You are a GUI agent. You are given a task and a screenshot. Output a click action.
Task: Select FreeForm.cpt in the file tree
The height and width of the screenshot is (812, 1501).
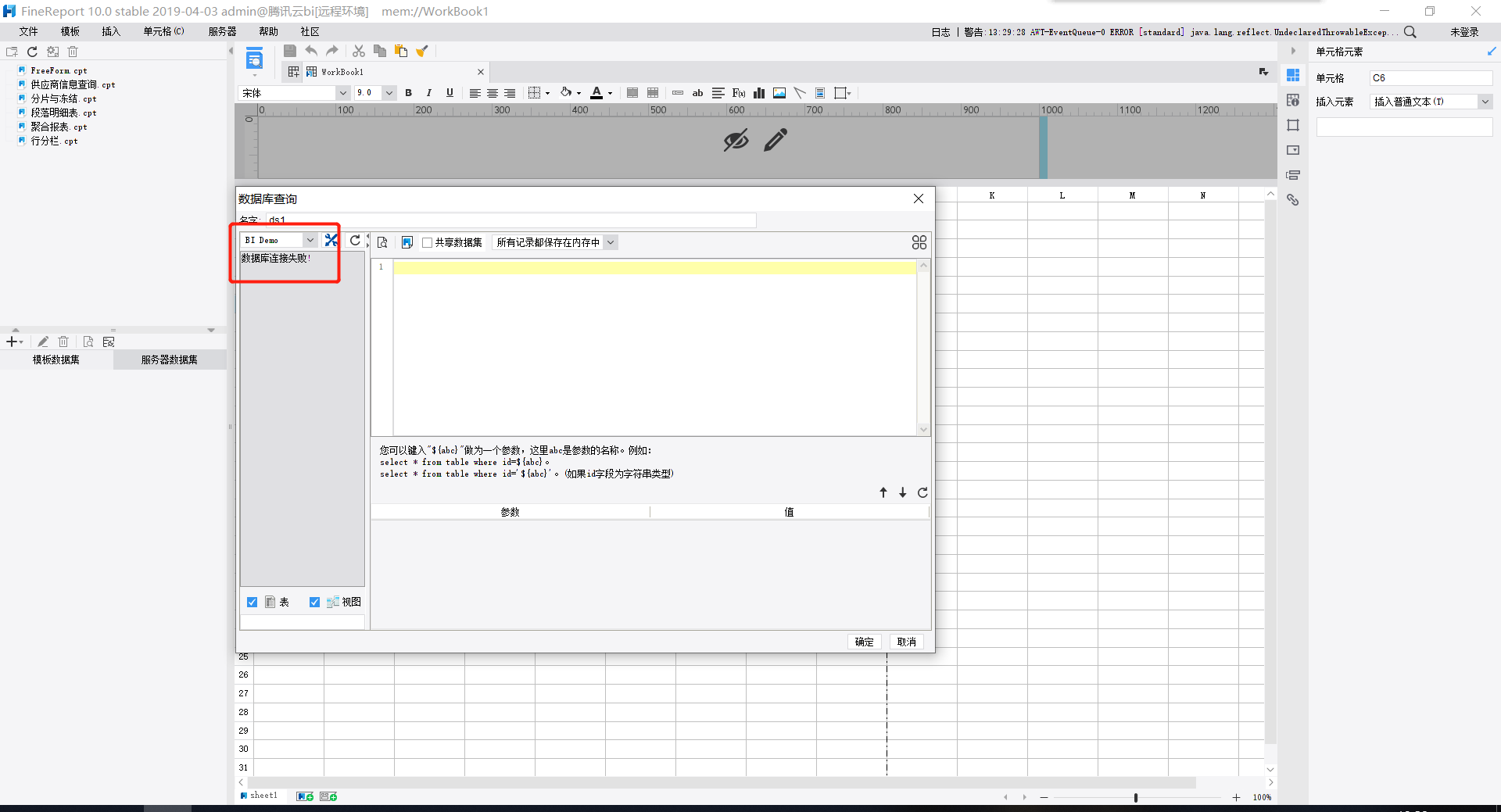tap(59, 70)
